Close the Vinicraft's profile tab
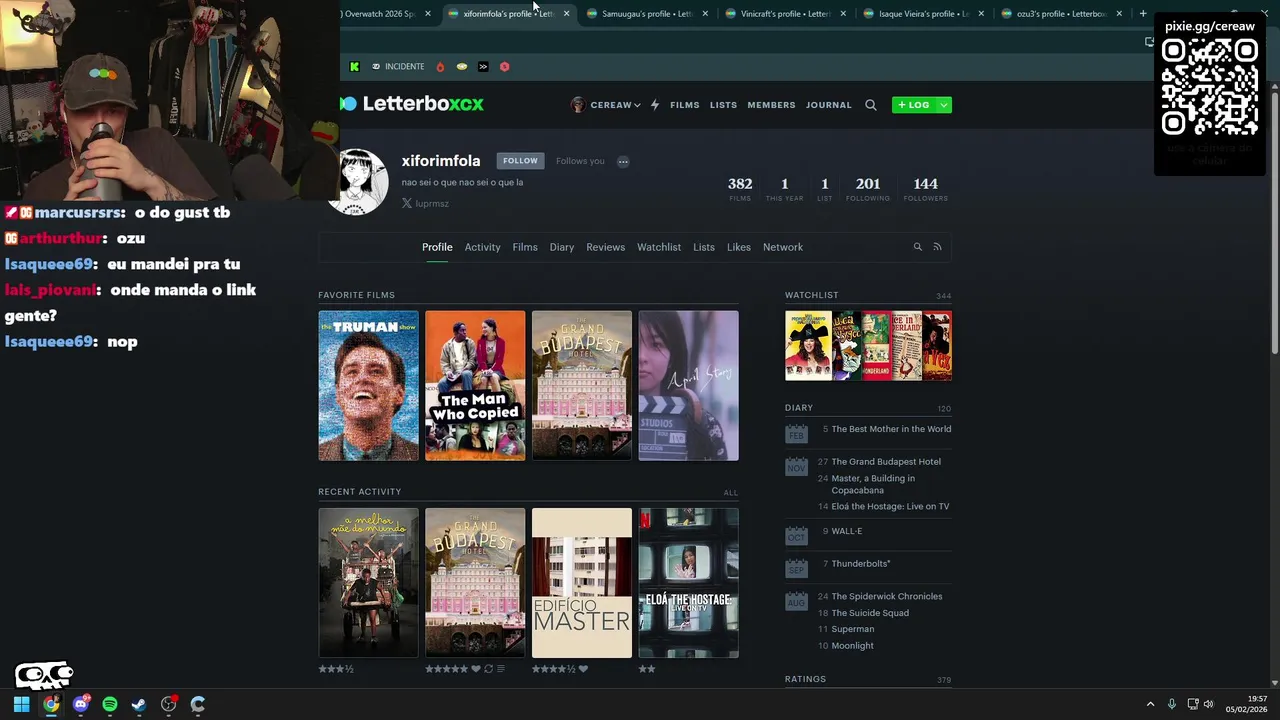 click(843, 14)
